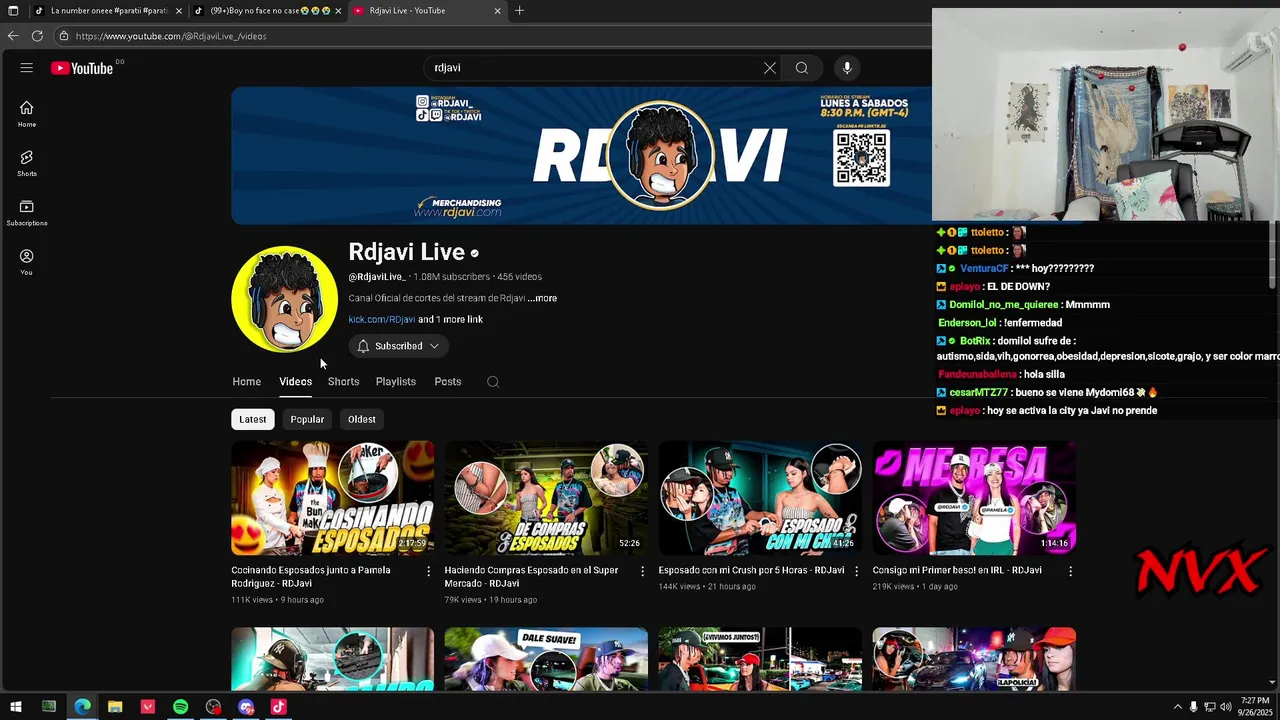This screenshot has width=1280, height=720.
Task: Click the YouTube logo
Action: point(82,68)
